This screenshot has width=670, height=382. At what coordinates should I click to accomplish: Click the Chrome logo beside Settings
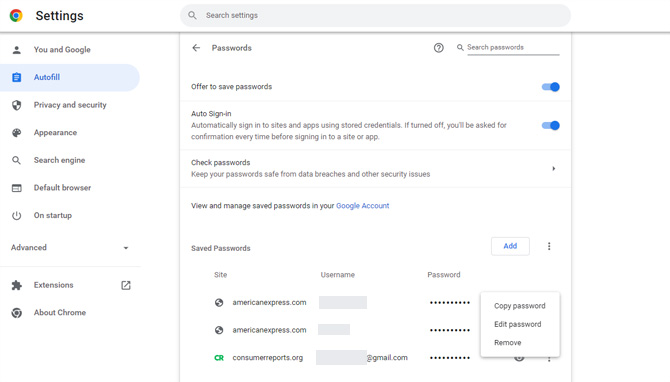(x=16, y=15)
